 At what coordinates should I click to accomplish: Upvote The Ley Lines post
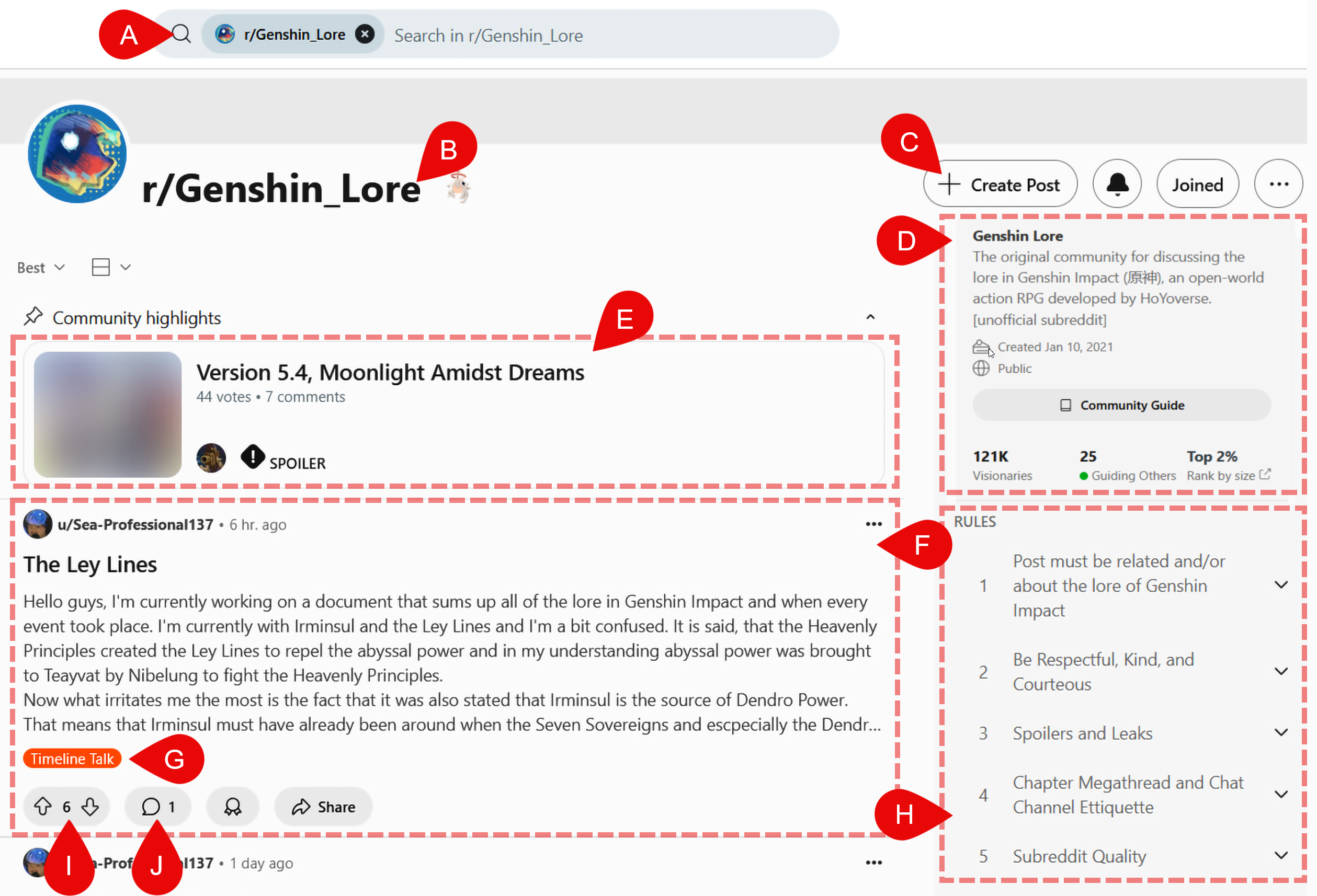43,807
